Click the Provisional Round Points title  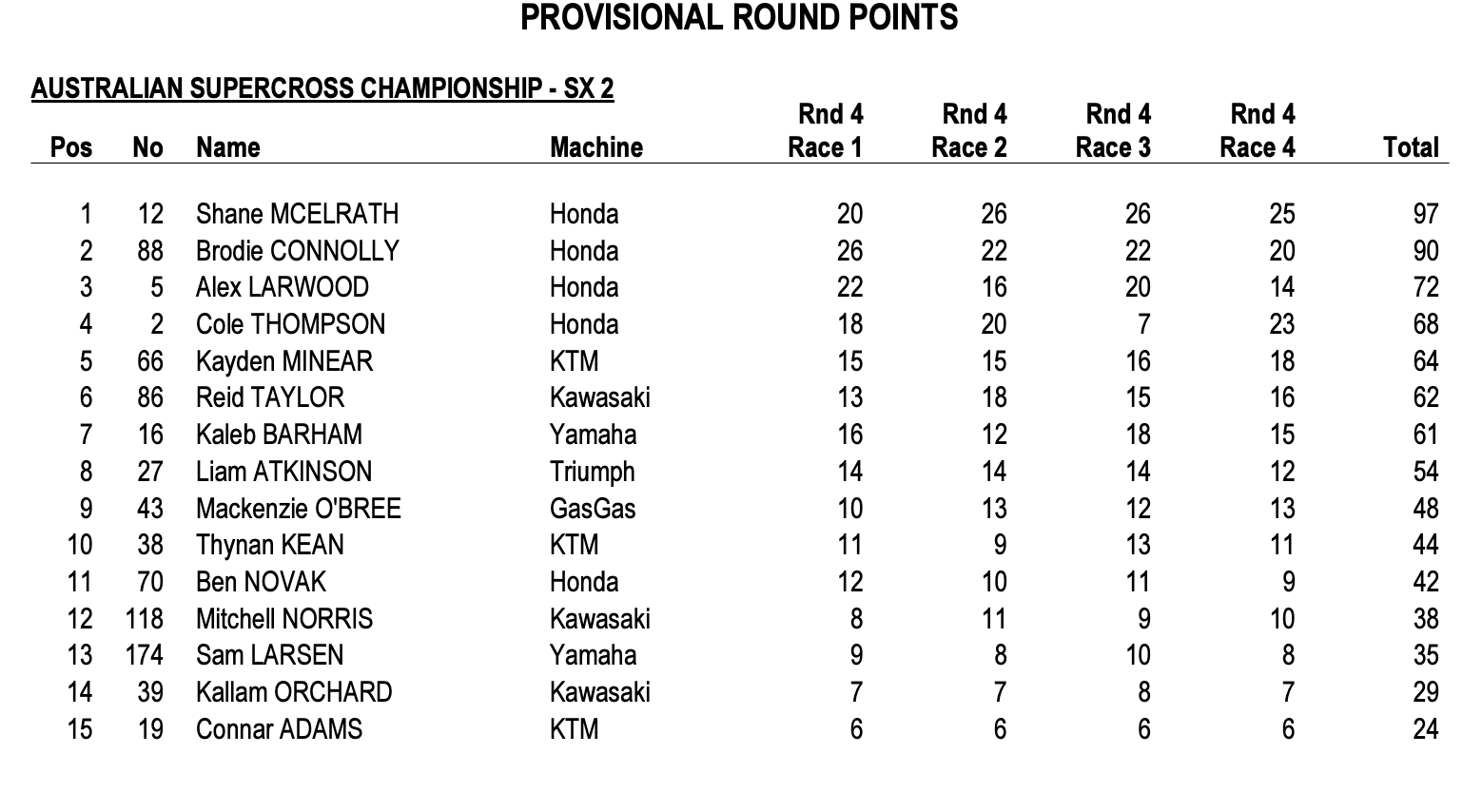pos(739,18)
